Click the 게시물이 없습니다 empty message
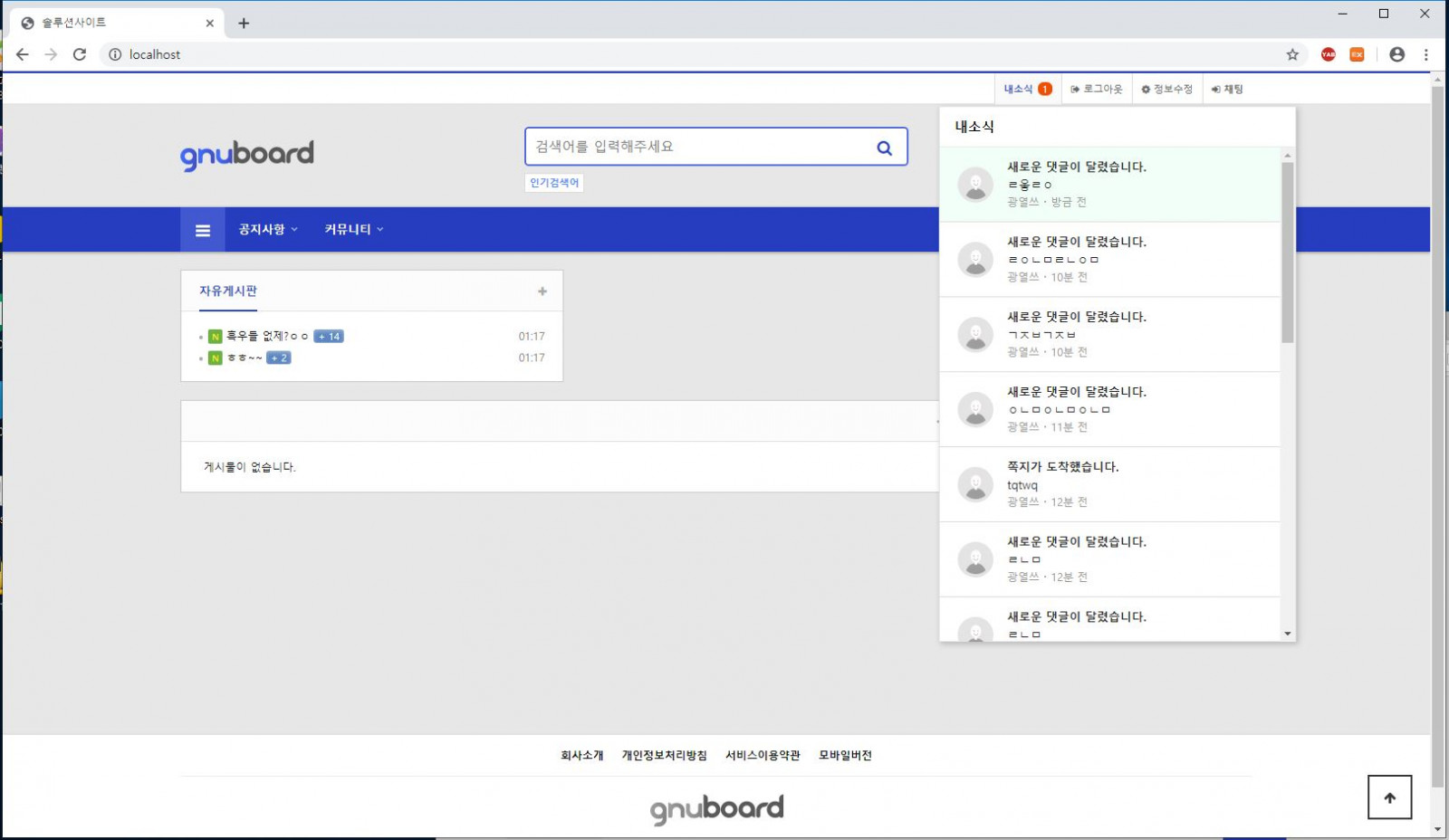This screenshot has width=1449, height=840. pos(250,467)
